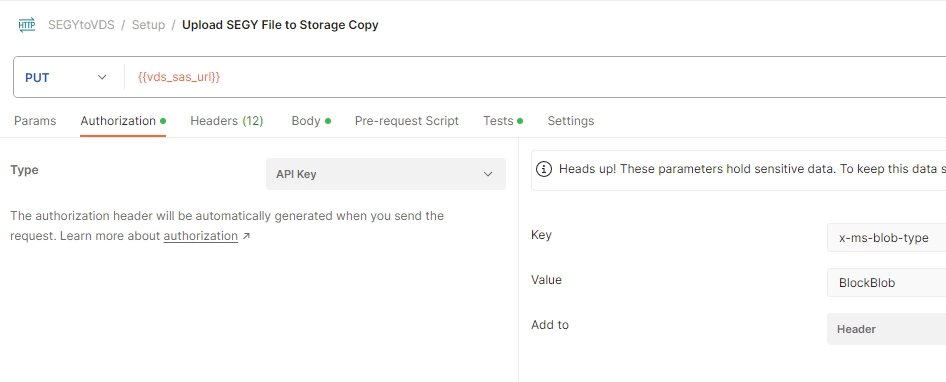This screenshot has height=382, width=946.
Task: Click the Heads up sensitive data notice
Action: [x=738, y=170]
